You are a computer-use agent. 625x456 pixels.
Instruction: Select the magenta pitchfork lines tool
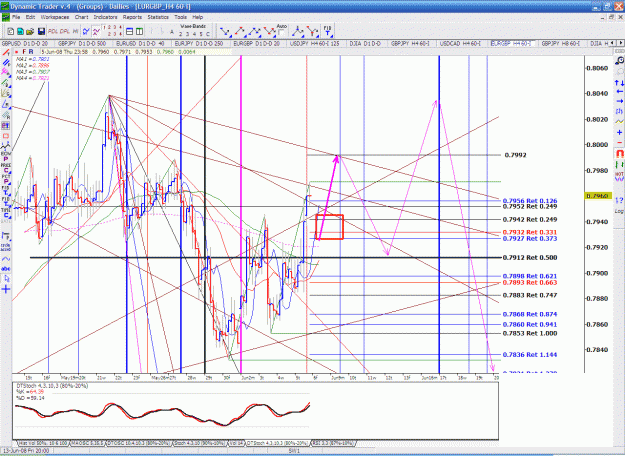(6, 72)
